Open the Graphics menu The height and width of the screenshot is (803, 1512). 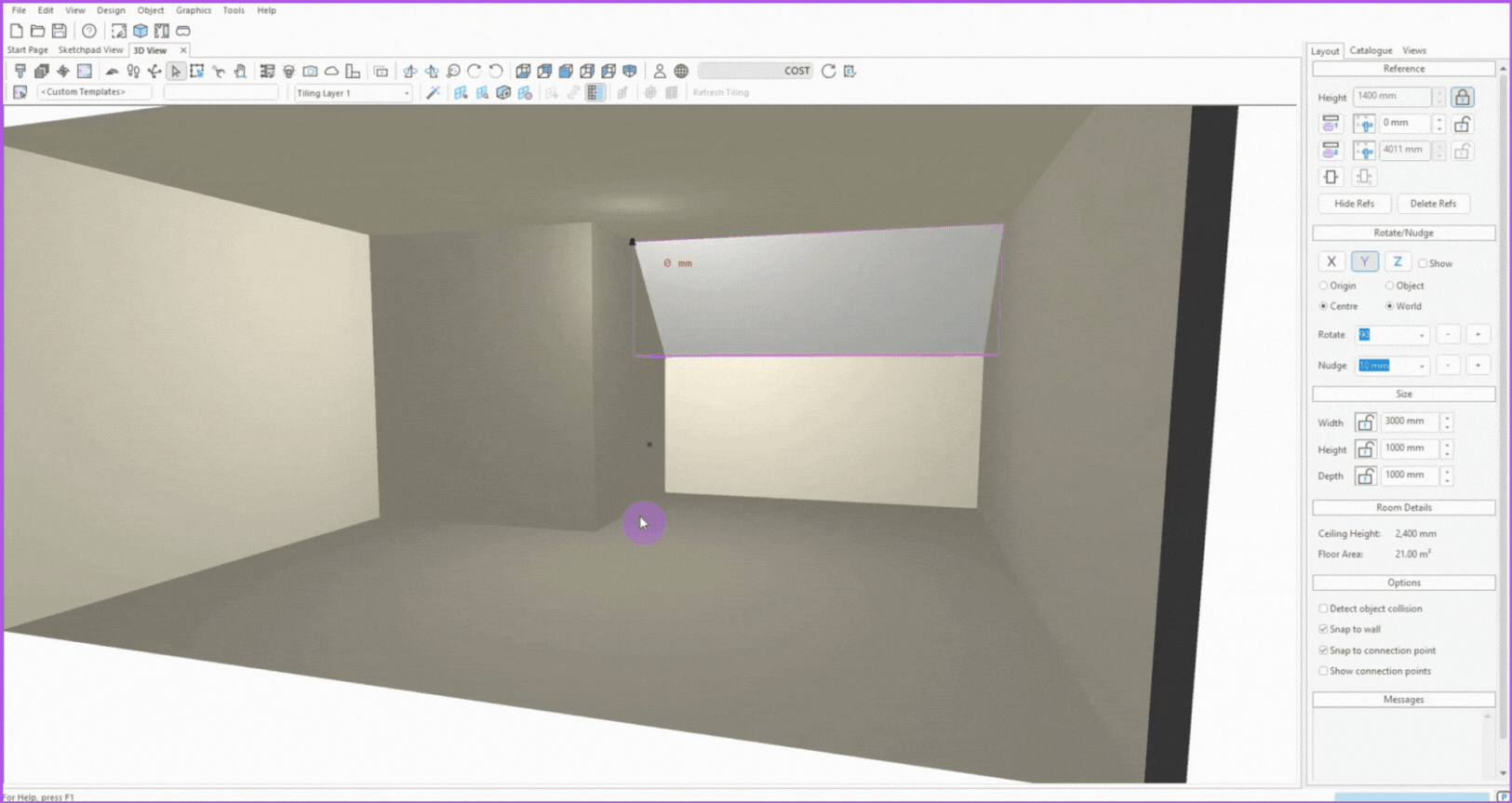click(x=193, y=10)
